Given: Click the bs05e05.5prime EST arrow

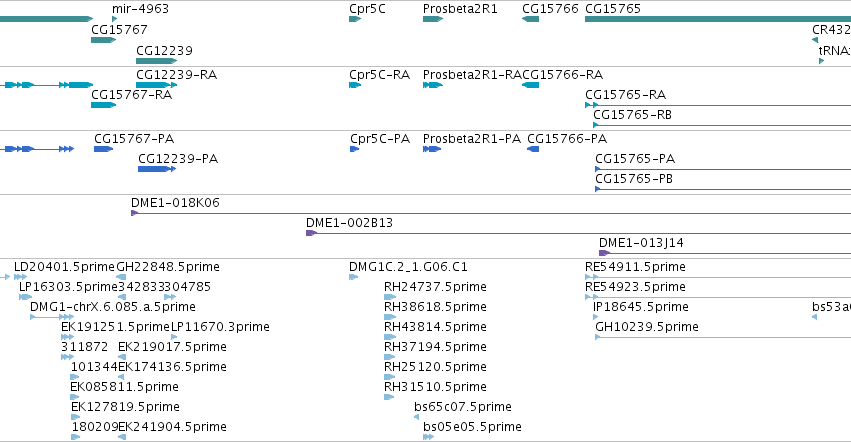Looking at the screenshot, I should [x=428, y=437].
